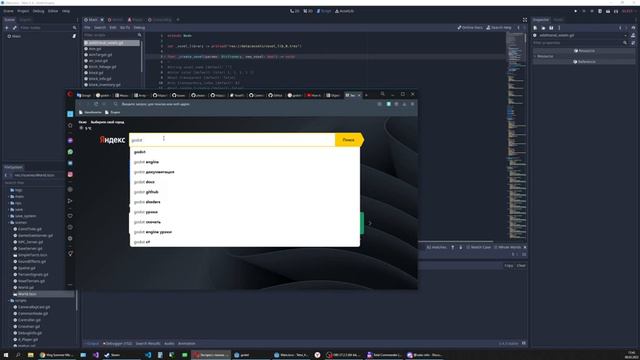This screenshot has height=360, width=640.
Task: Focus the Filter properties field in Inspector
Action: 579,42
